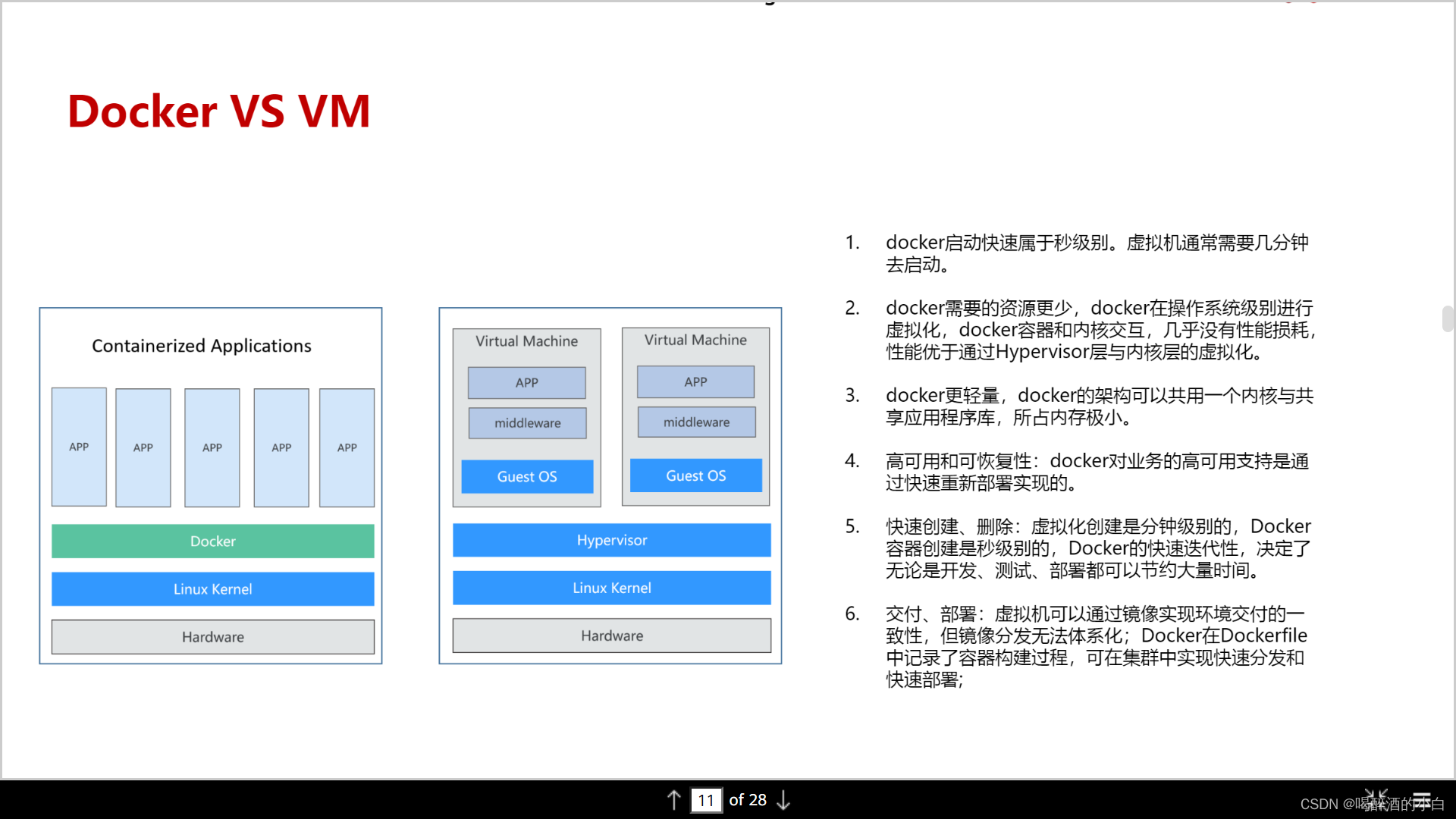Click the 'of 28' page count text
Screen dimensions: 1456x819
tap(748, 800)
